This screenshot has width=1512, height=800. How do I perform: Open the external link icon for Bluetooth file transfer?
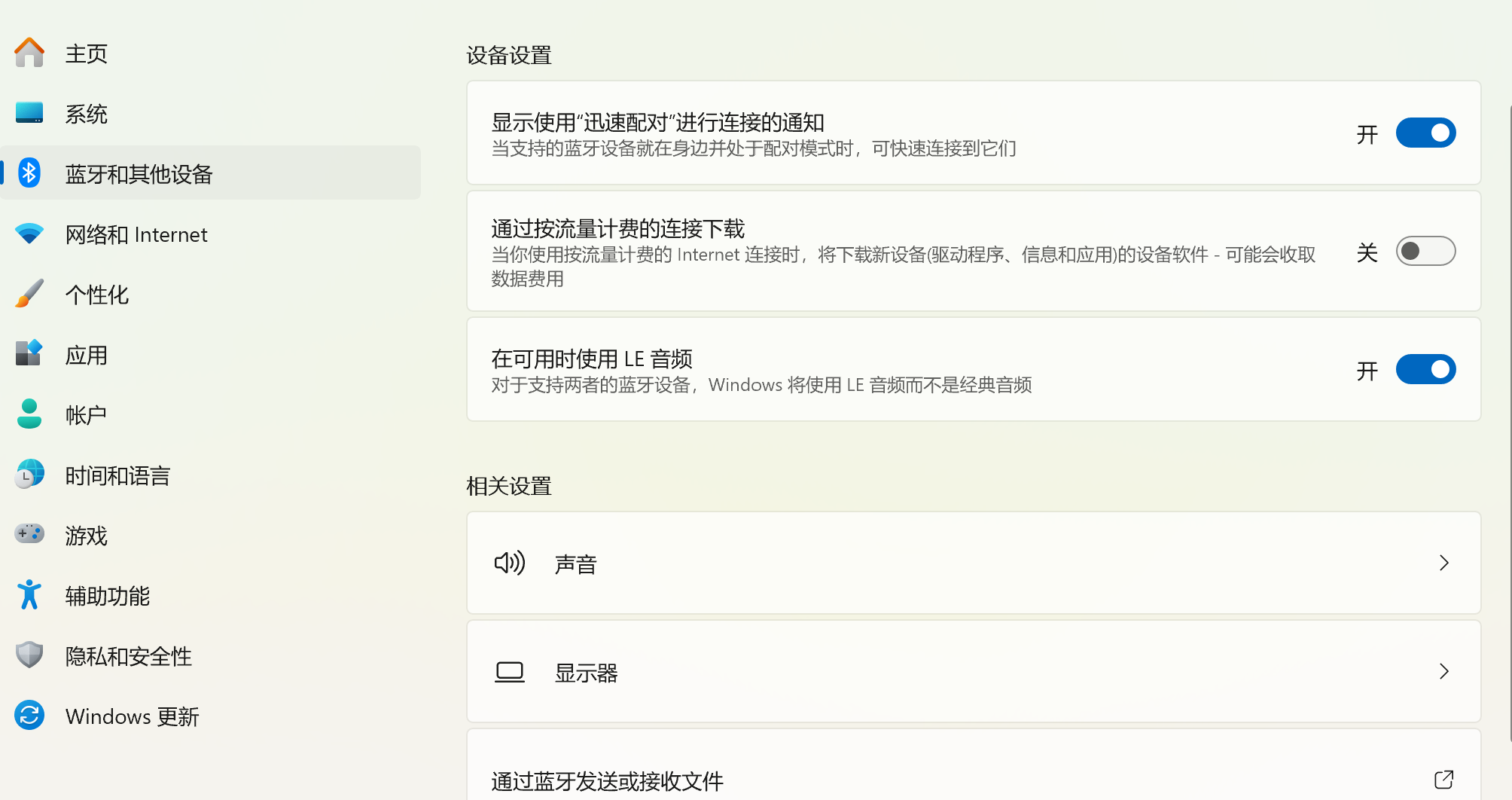pos(1443,780)
